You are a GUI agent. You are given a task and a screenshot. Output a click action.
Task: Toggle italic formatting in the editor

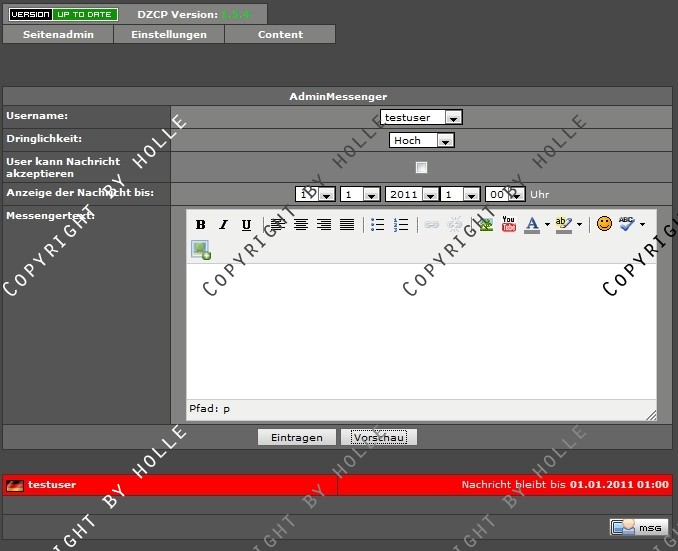(223, 225)
